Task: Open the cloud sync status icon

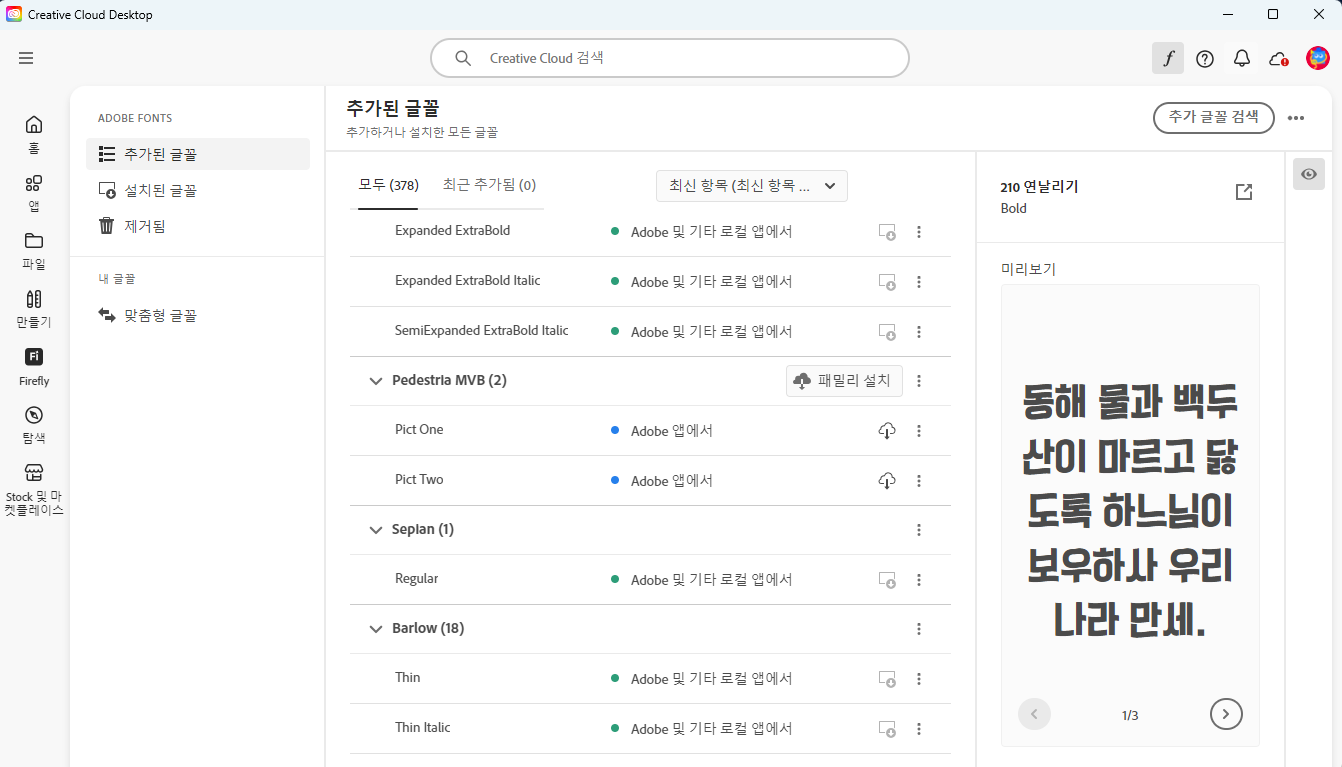Action: coord(1277,58)
